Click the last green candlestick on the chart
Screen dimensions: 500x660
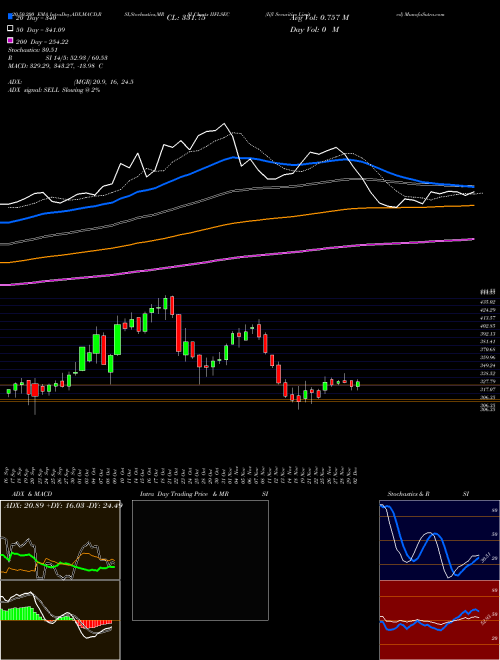358,384
